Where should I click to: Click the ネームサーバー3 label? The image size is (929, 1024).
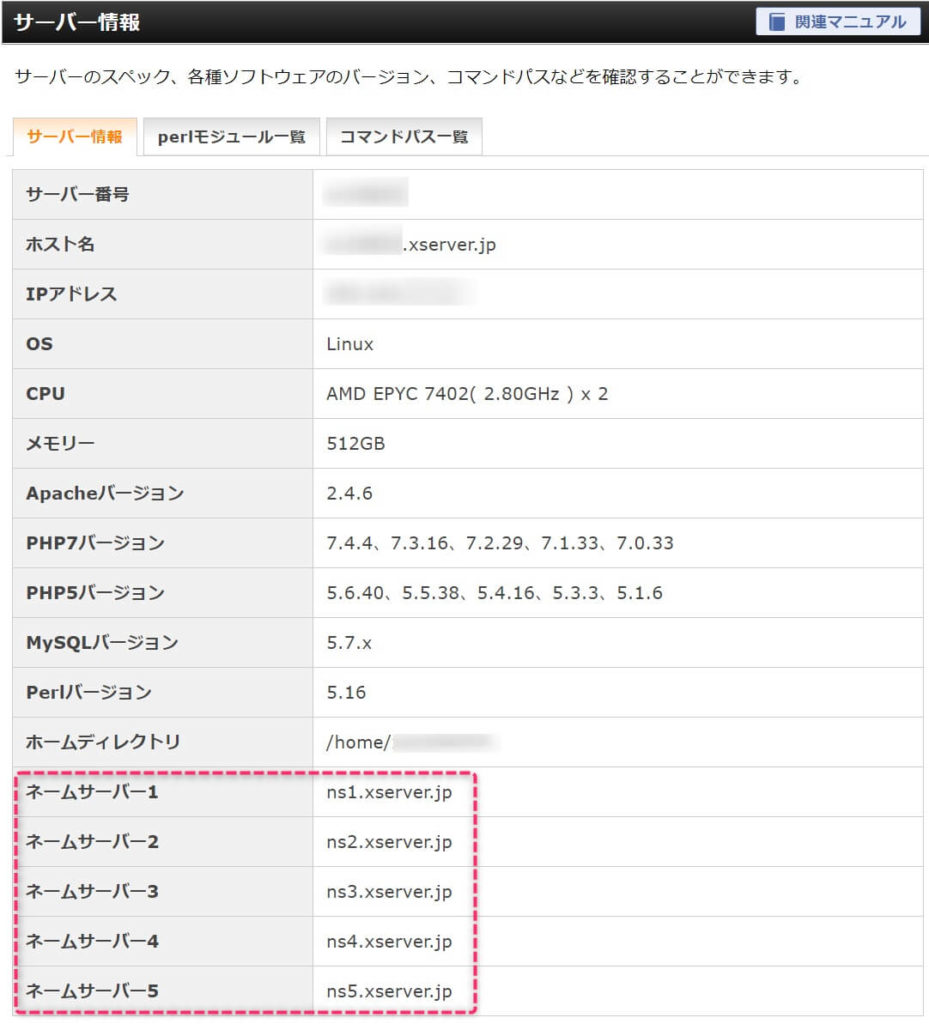coord(92,891)
